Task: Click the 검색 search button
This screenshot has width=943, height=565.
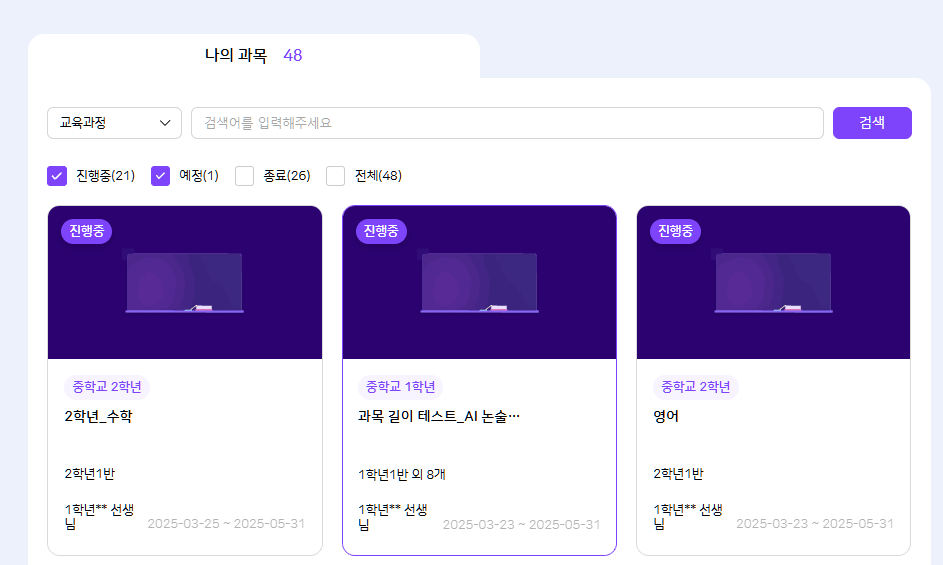Action: pyautogui.click(x=871, y=123)
